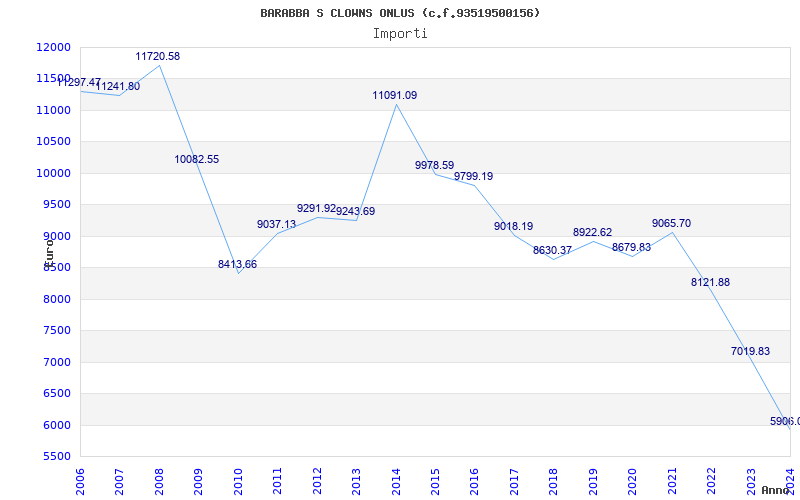Image resolution: width=800 pixels, height=500 pixels.
Task: Click x-axis year 2022
Action: (x=711, y=481)
